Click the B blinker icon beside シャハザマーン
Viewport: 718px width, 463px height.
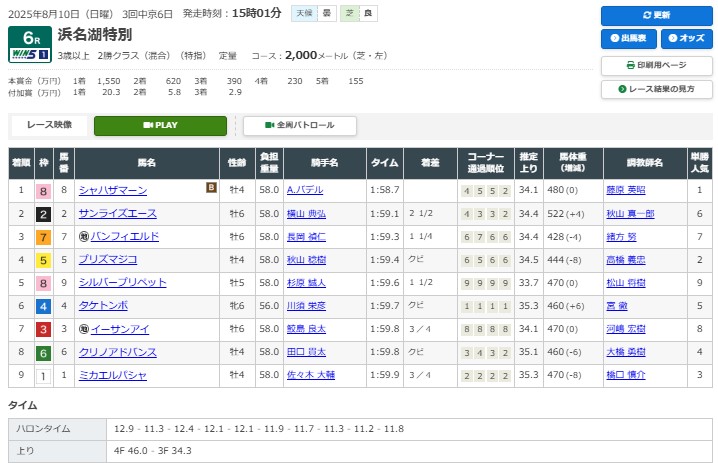point(211,186)
